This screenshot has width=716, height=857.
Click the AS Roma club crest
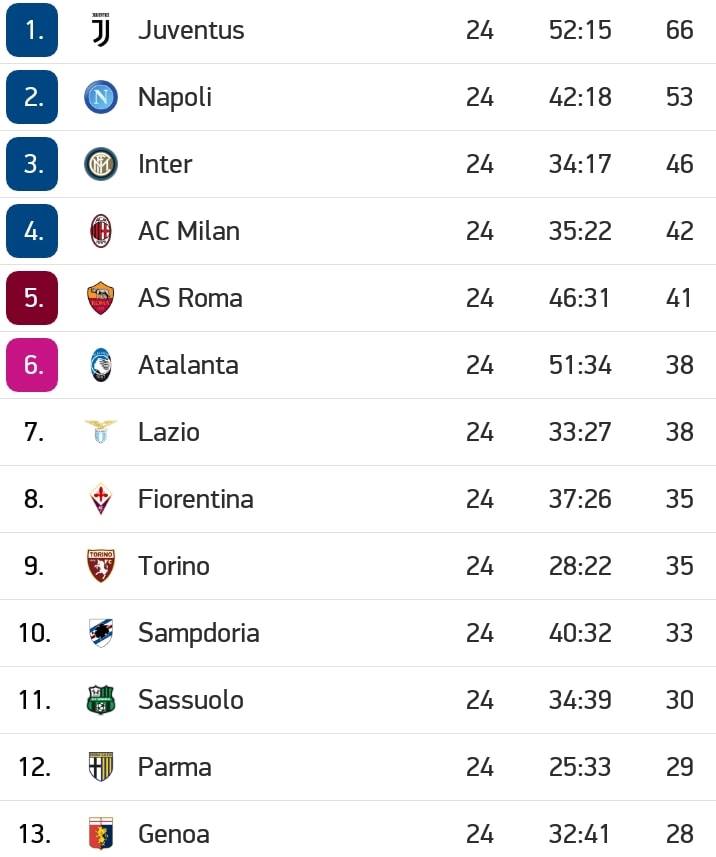click(101, 298)
